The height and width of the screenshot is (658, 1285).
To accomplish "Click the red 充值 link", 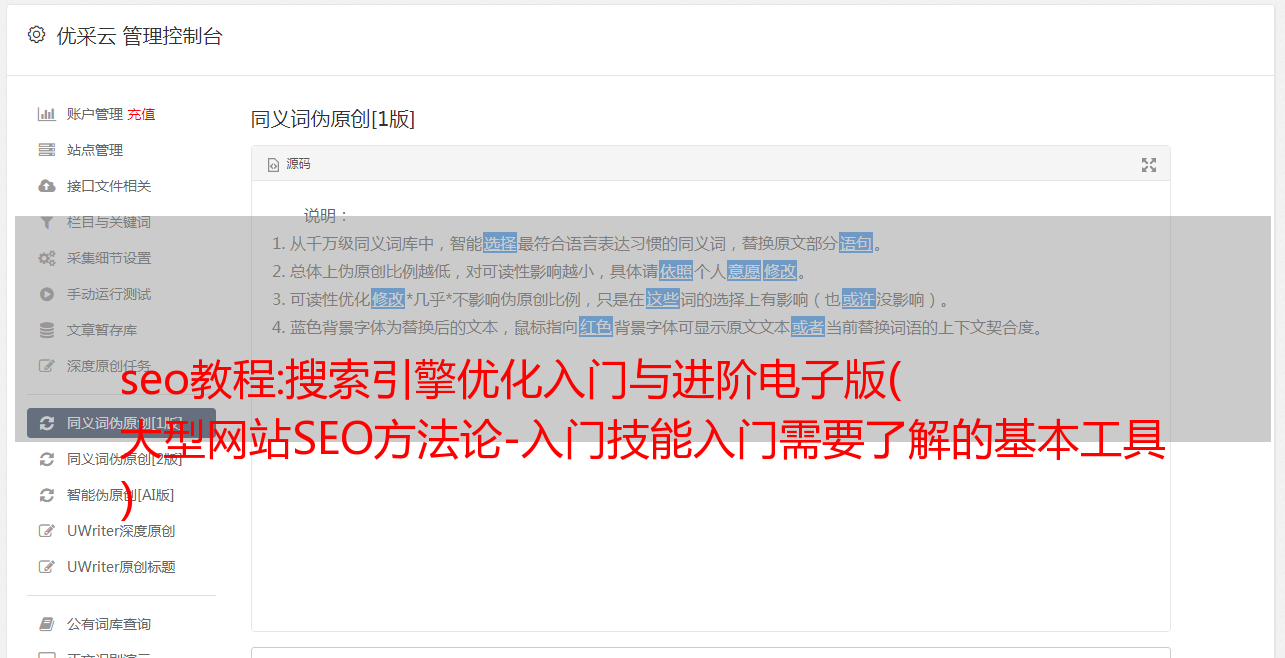I will 141,114.
